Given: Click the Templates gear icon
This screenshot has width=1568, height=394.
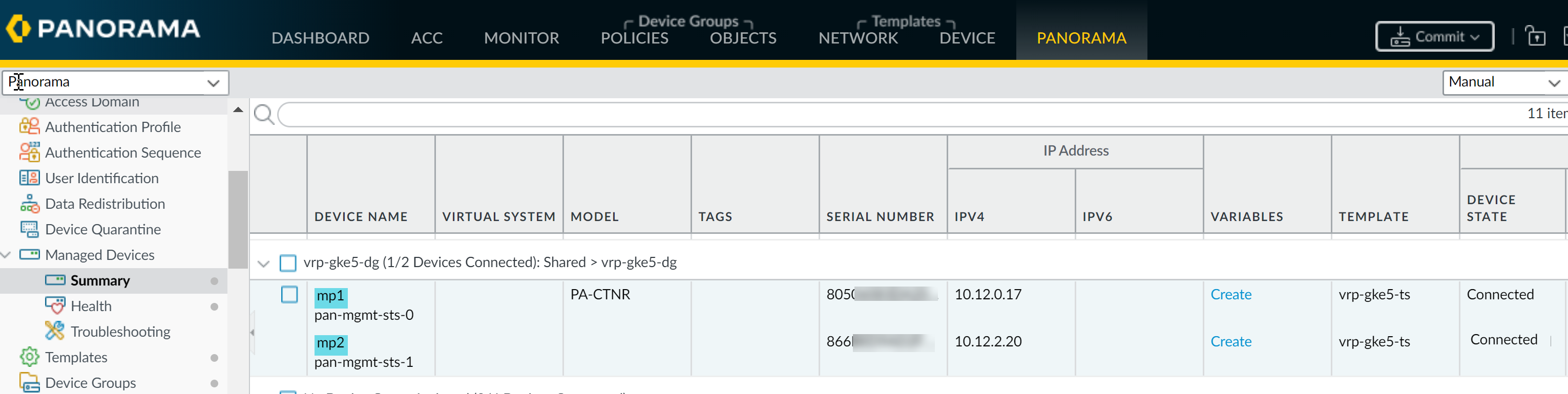Looking at the screenshot, I should click(29, 357).
